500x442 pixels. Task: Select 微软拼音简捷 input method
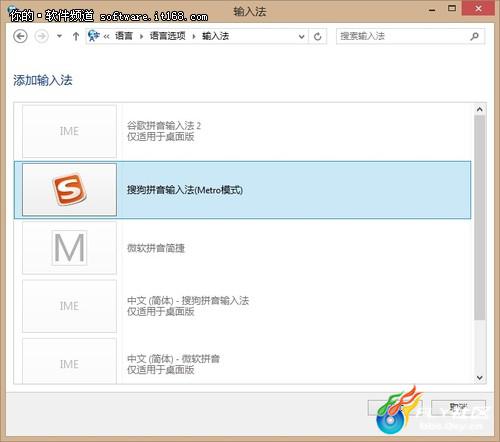[243, 248]
